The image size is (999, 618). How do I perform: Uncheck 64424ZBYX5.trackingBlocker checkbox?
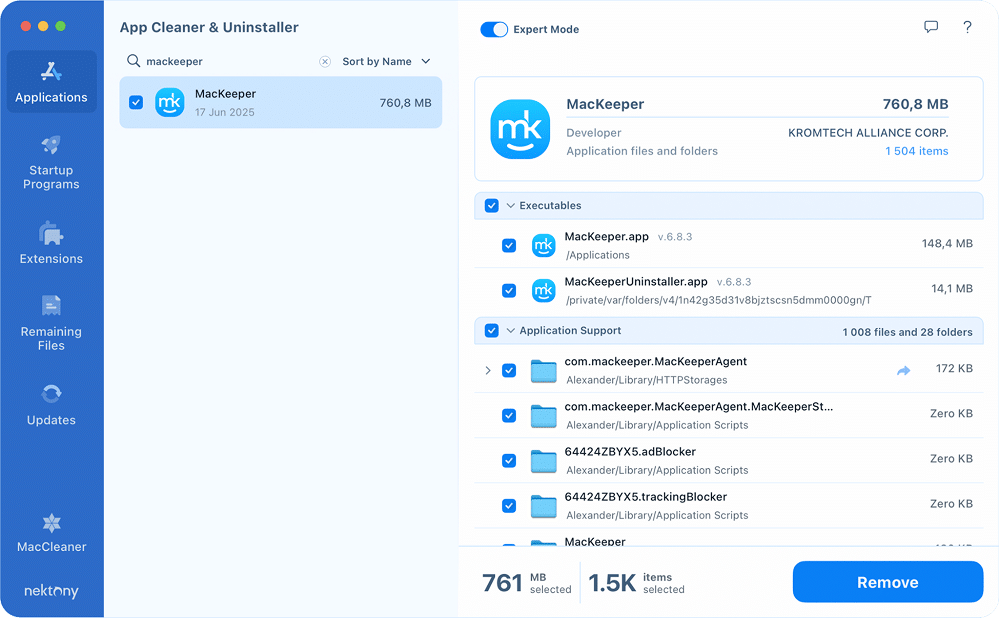[x=509, y=506]
